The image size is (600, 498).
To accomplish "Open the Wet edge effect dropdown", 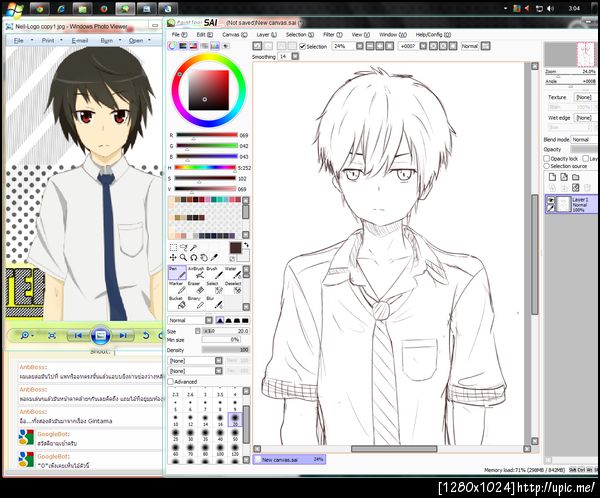I will tap(585, 118).
